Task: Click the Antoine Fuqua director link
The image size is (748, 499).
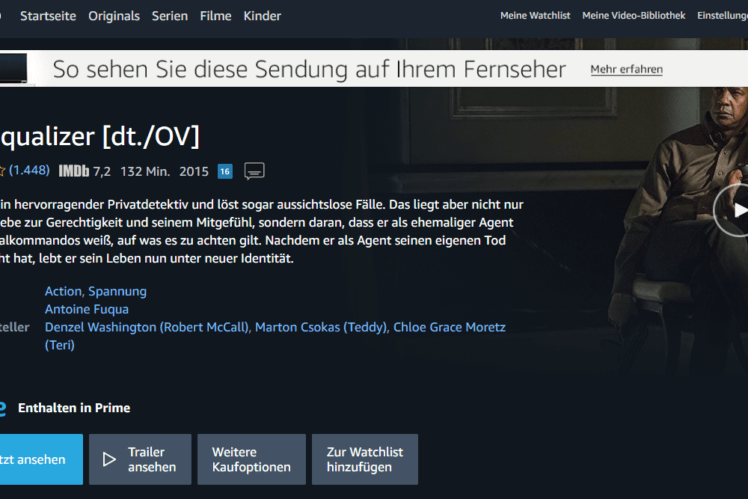Action: [x=87, y=309]
